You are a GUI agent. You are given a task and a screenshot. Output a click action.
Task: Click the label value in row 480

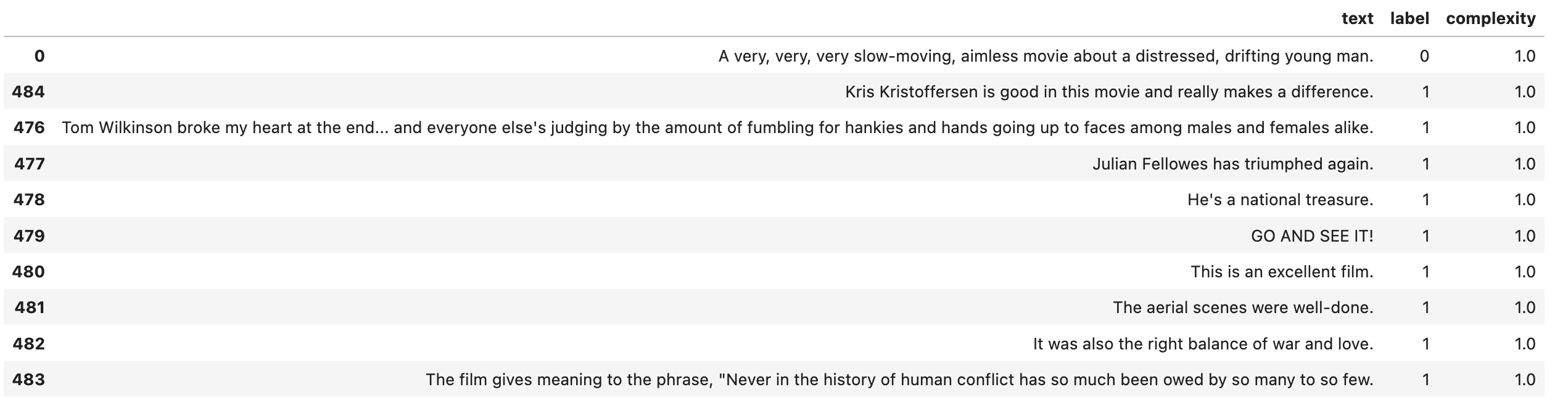pos(1425,272)
